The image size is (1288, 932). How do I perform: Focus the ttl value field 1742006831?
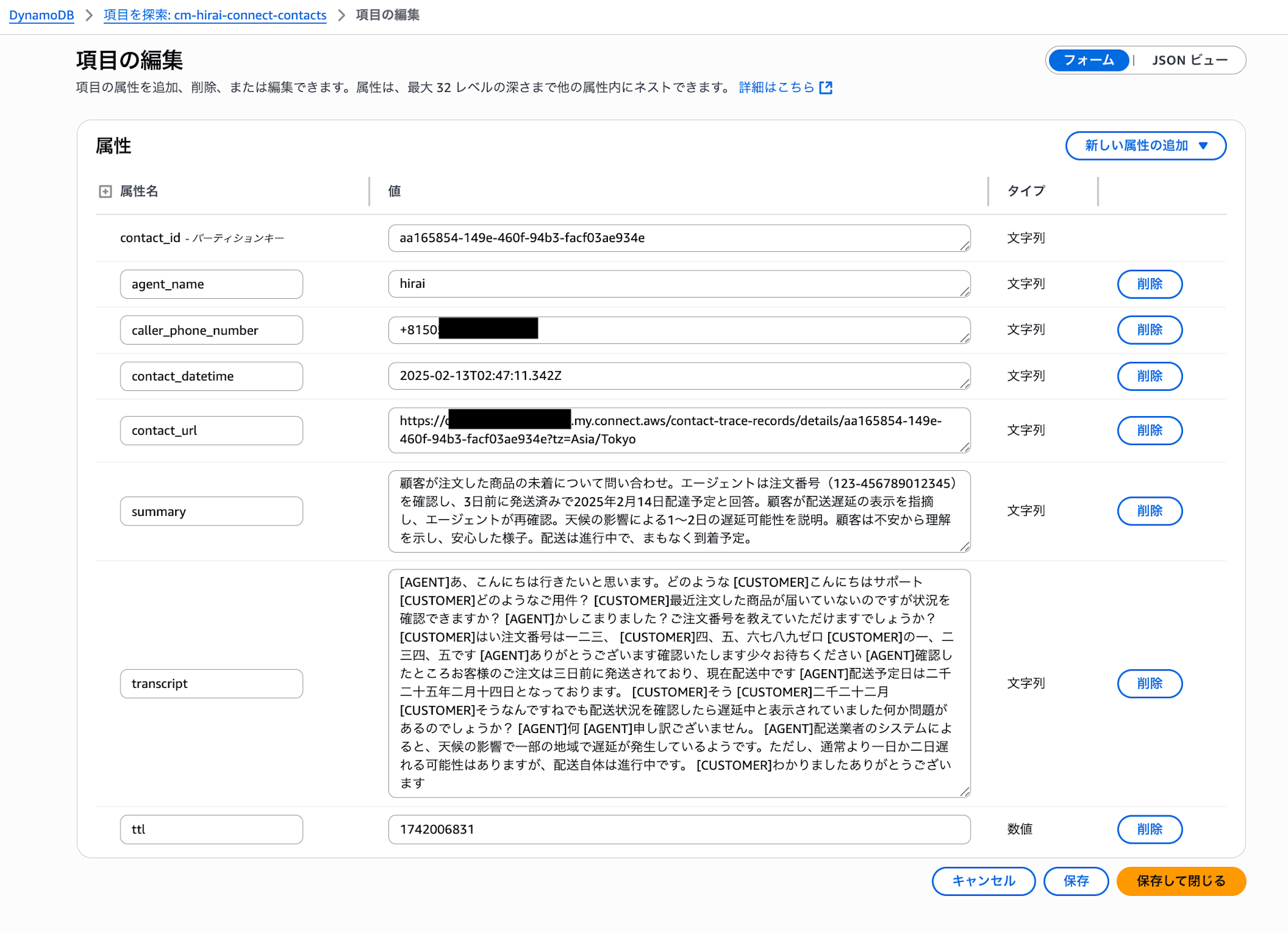coord(679,830)
